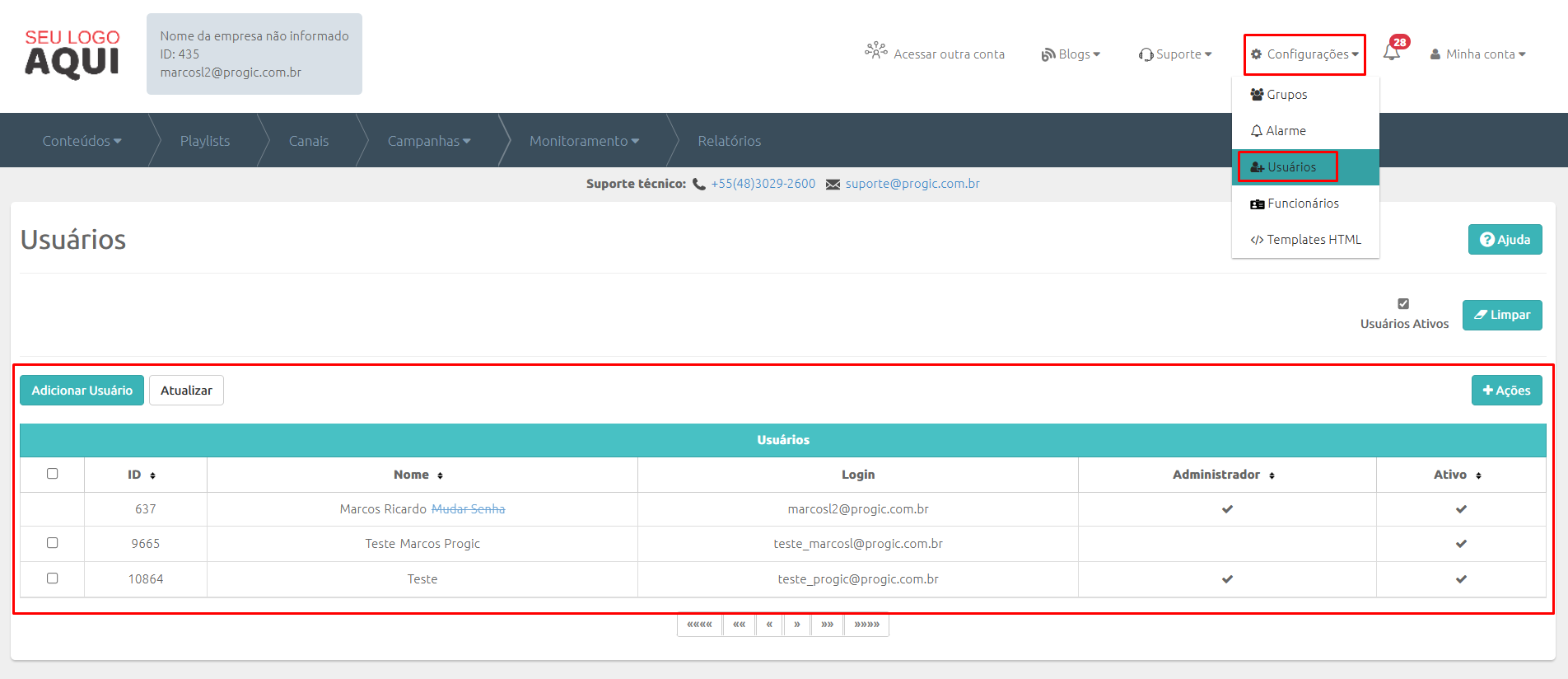Go to Playlists in navigation bar
The height and width of the screenshot is (679, 1568).
tap(205, 141)
